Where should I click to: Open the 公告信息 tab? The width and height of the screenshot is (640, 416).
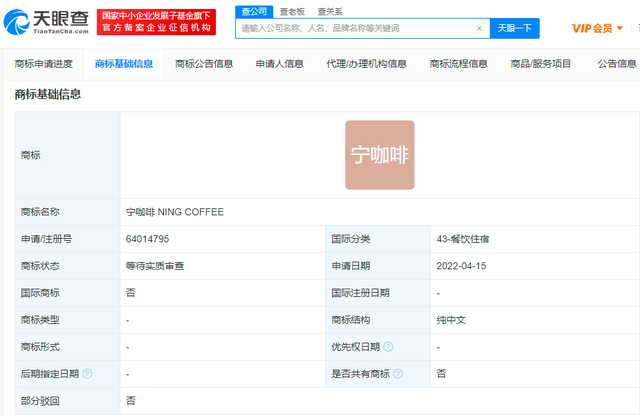coord(617,64)
